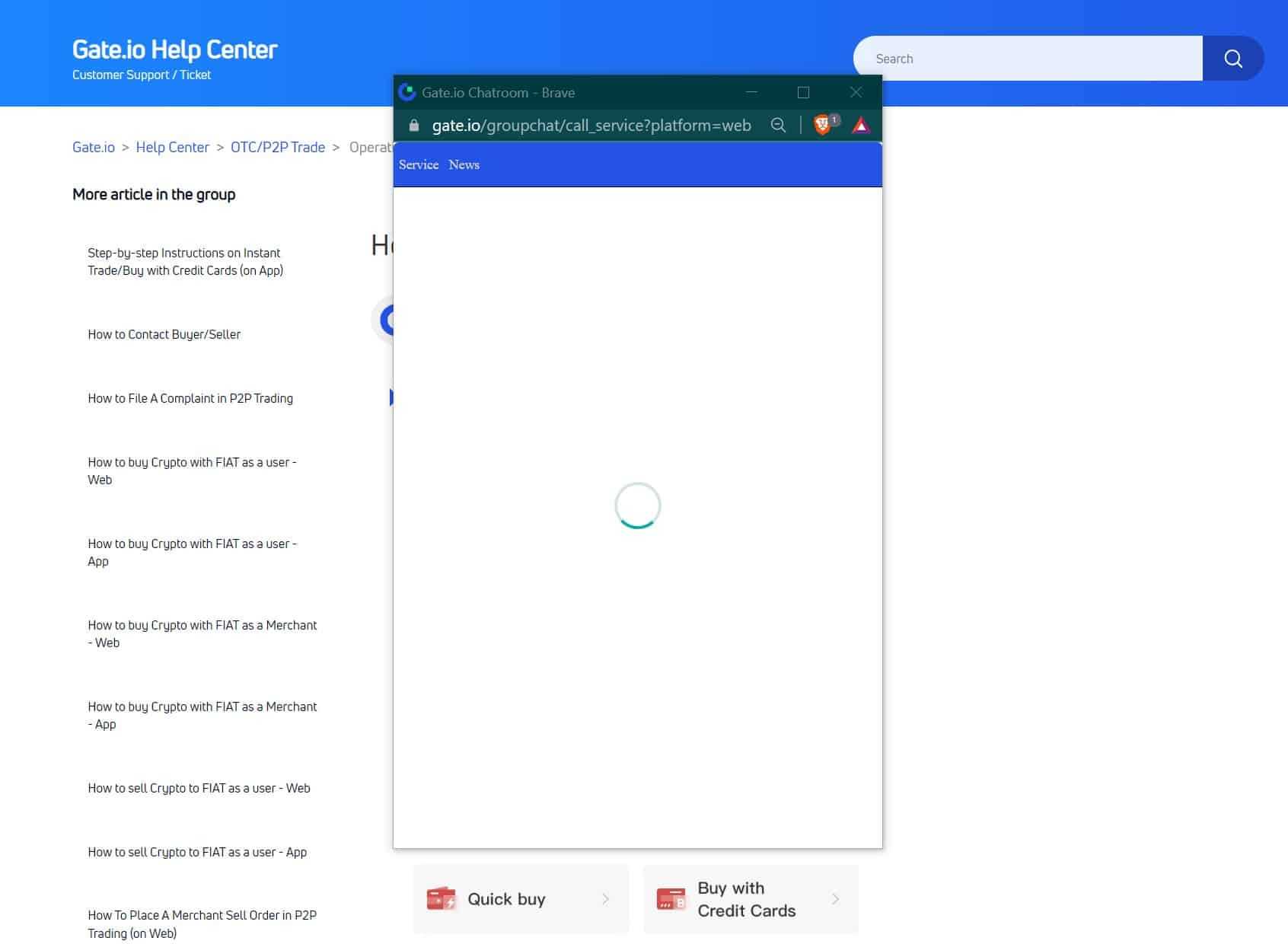Click the Buy with Credit Cards icon

pos(671,899)
